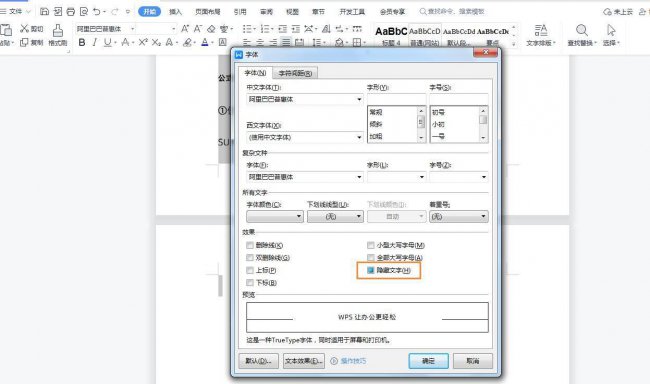650x384 pixels.
Task: Open the Font color (字体颜色) picker in dialog
Action: coord(274,216)
